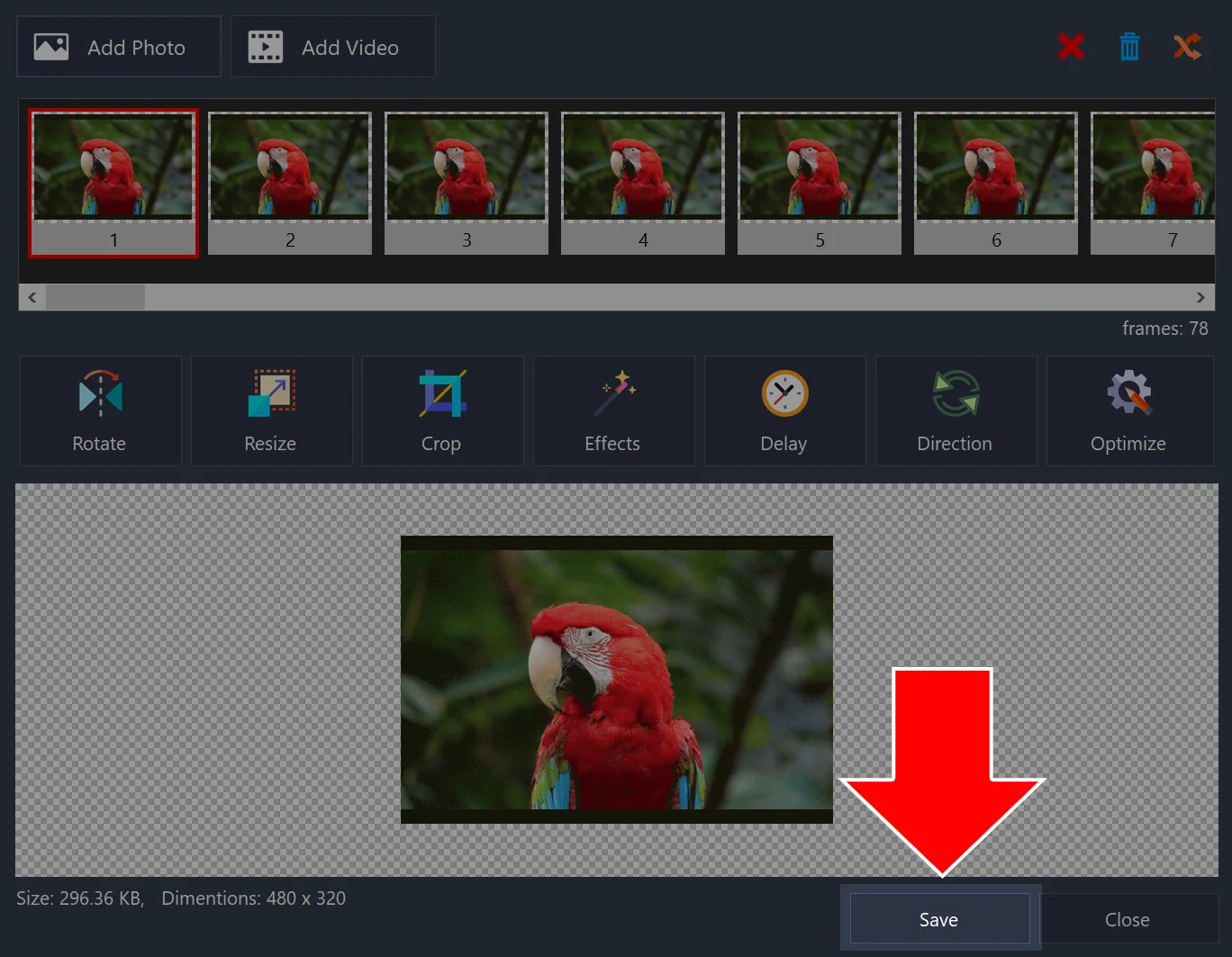
Task: Click the blue trash can icon
Action: [x=1129, y=47]
